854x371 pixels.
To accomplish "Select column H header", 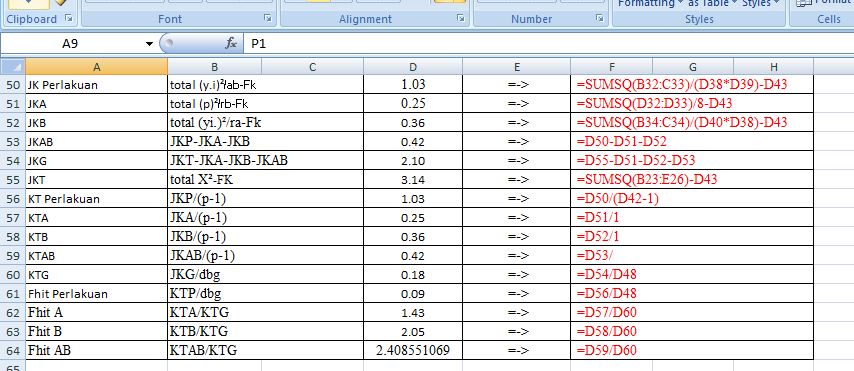I will tap(774, 67).
